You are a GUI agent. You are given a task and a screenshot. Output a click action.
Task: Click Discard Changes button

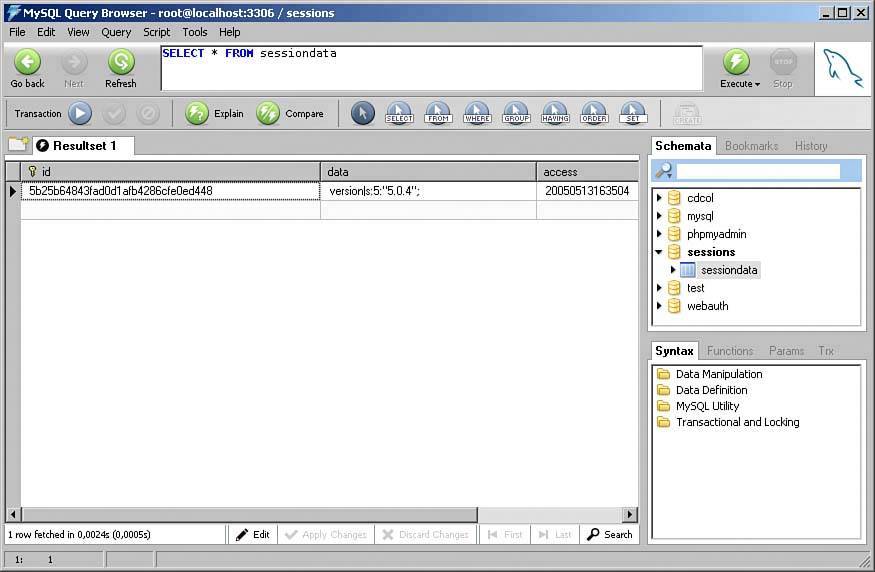426,535
